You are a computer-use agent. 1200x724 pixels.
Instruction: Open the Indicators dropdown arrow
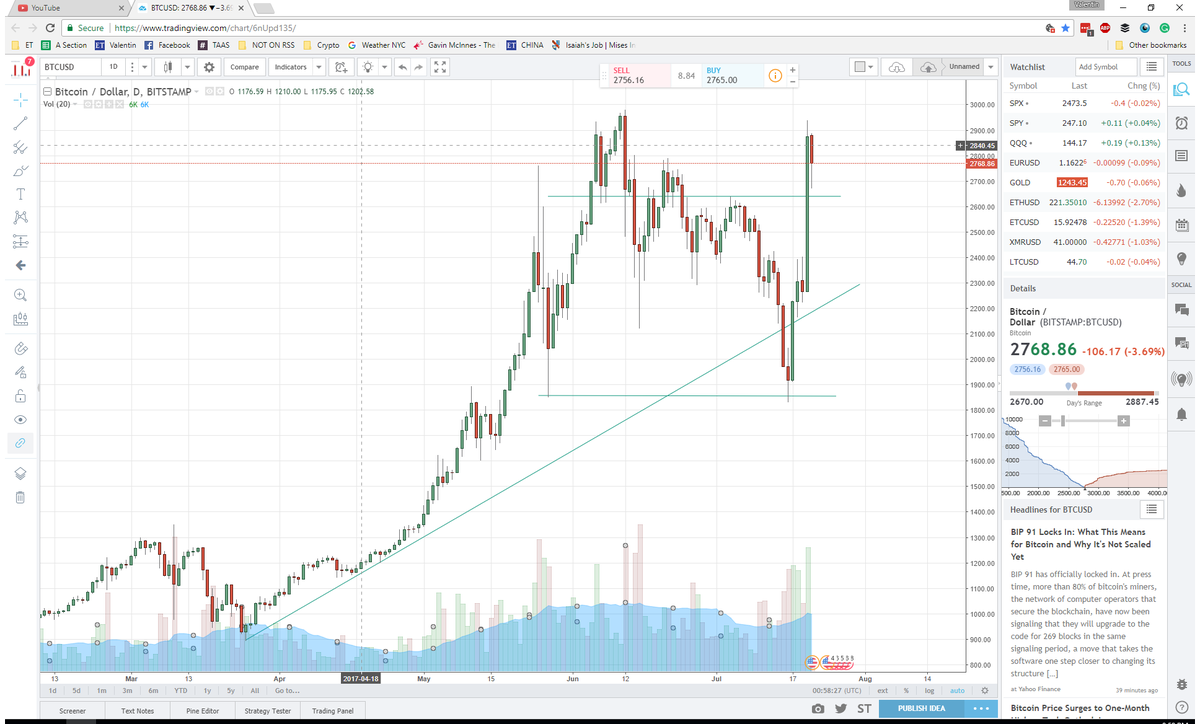pyautogui.click(x=318, y=67)
